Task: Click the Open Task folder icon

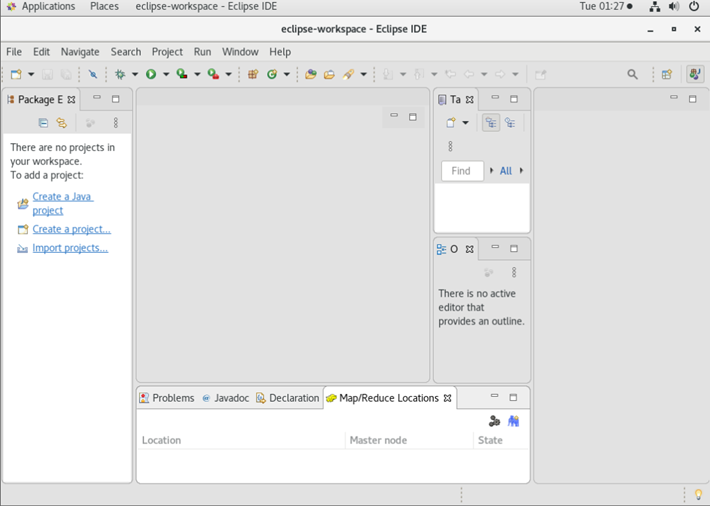Action: pyautogui.click(x=329, y=74)
